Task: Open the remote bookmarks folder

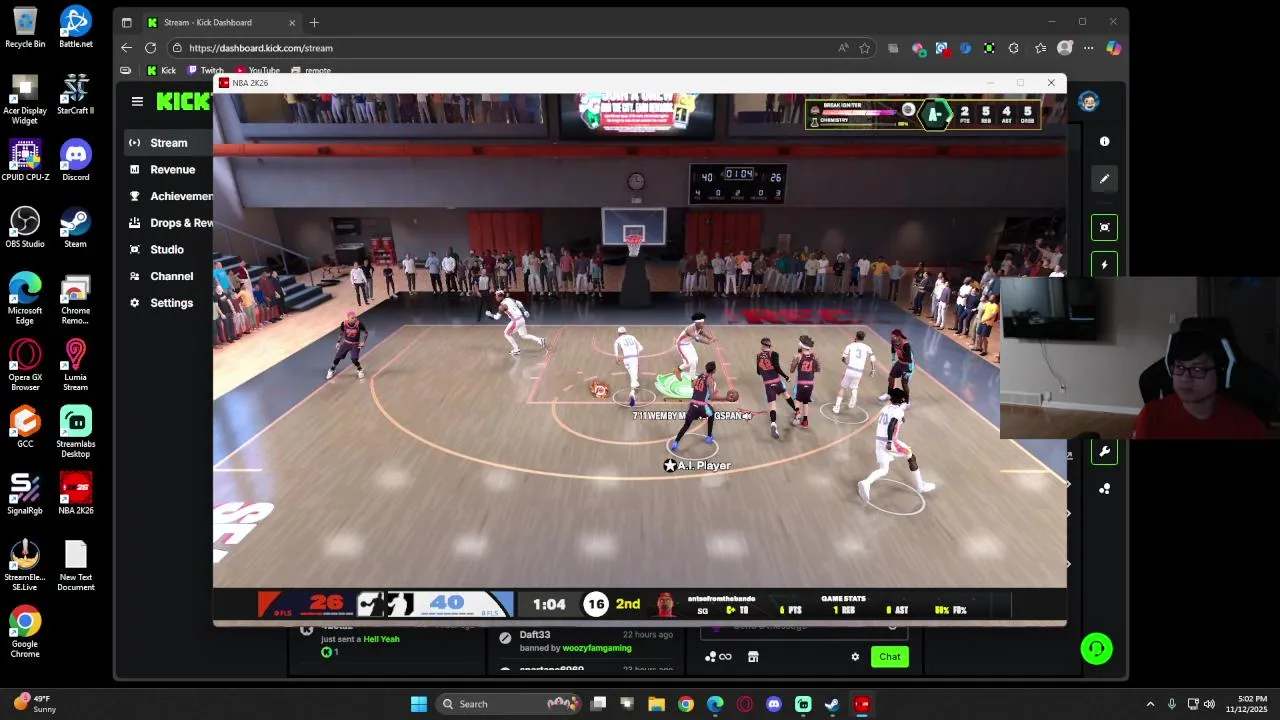Action: [x=311, y=71]
